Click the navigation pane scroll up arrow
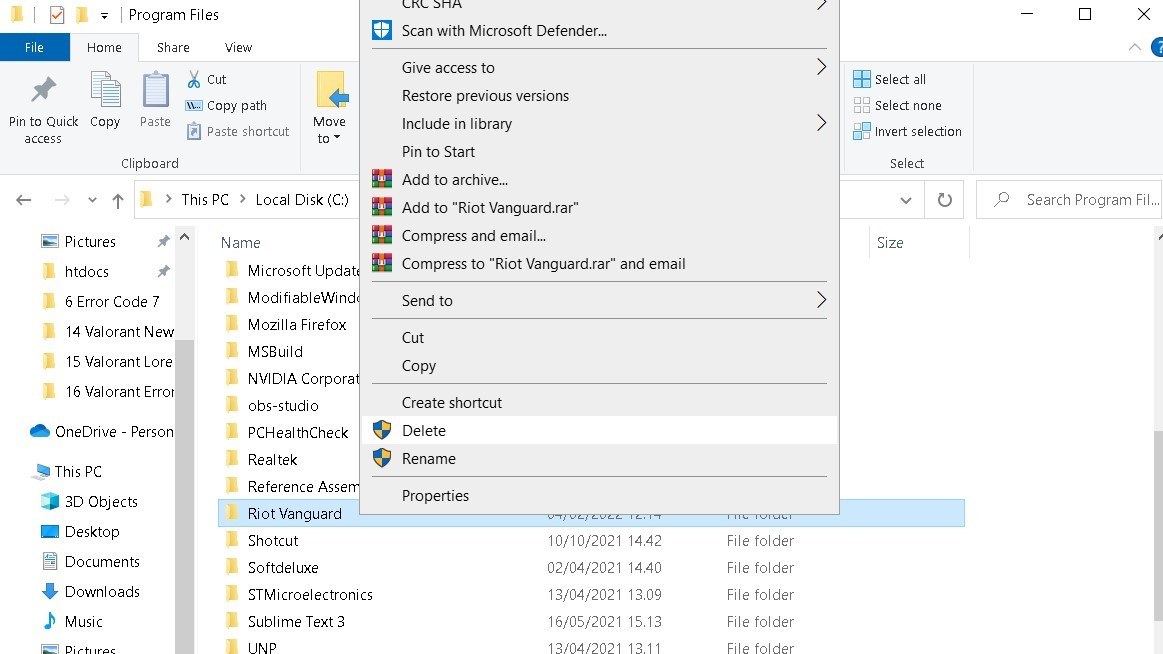 click(x=185, y=237)
